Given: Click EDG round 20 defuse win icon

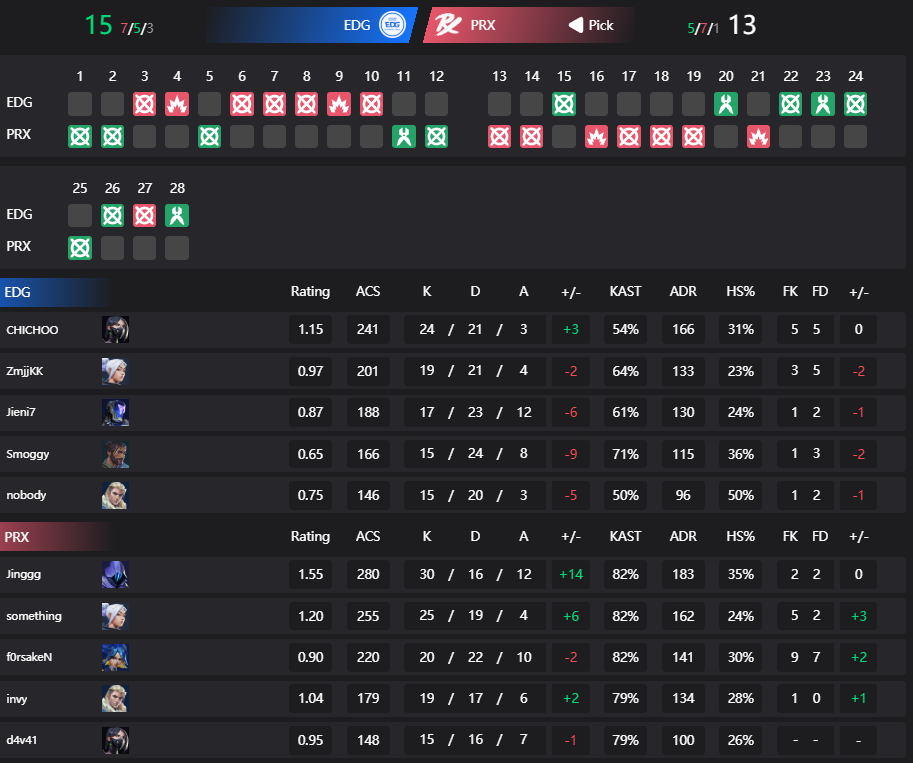Looking at the screenshot, I should [726, 104].
